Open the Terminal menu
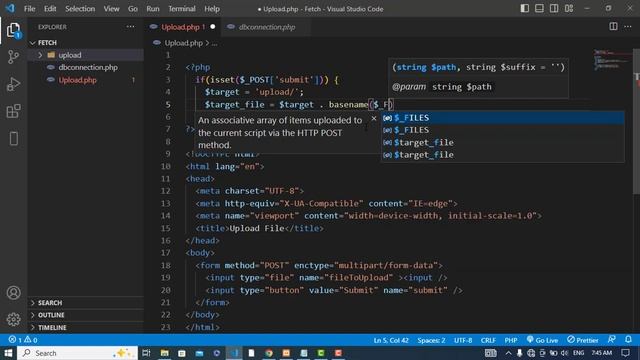Screen dimensions: 640x360 click(182, 9)
